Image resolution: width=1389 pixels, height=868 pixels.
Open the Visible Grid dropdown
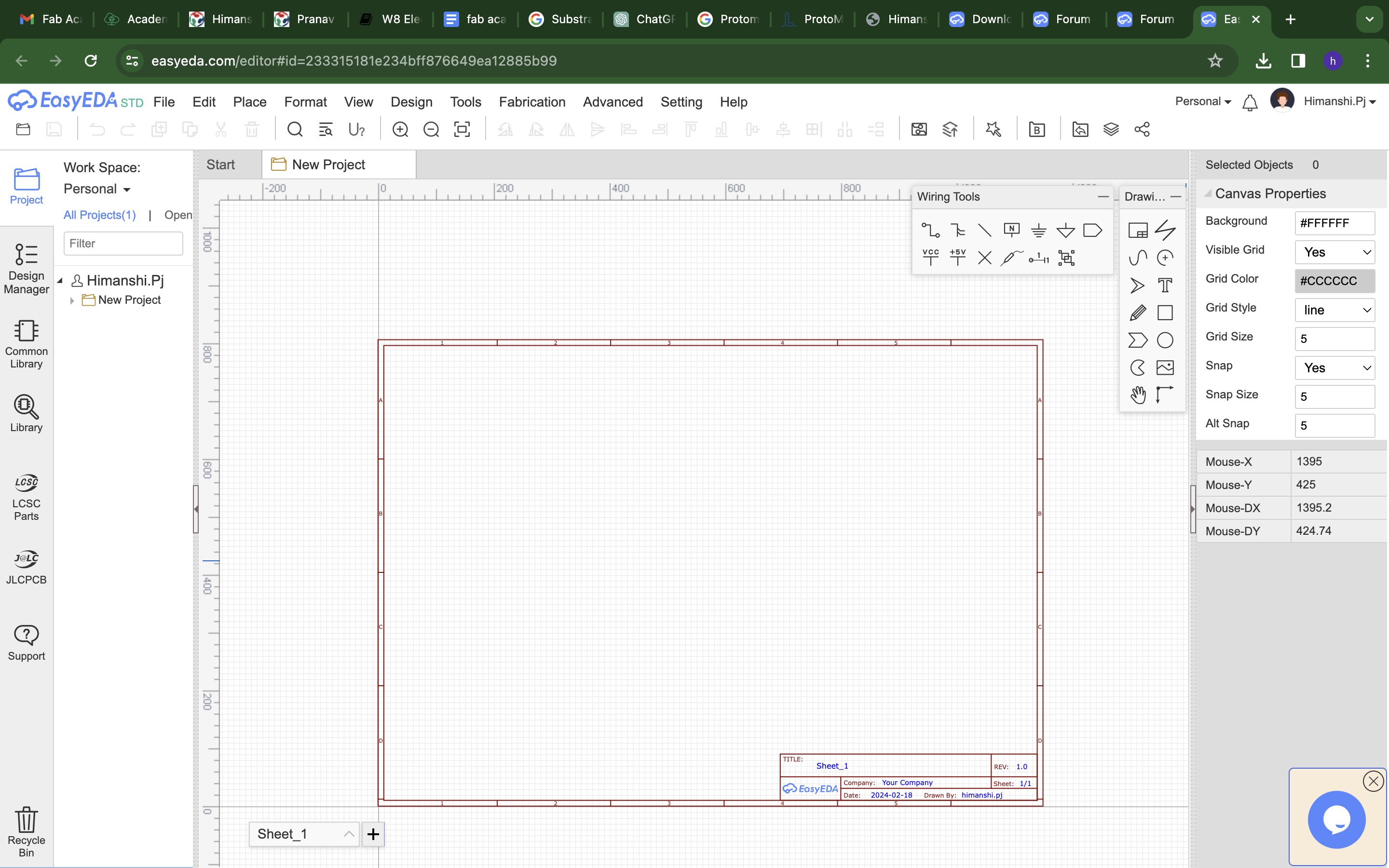(1335, 252)
